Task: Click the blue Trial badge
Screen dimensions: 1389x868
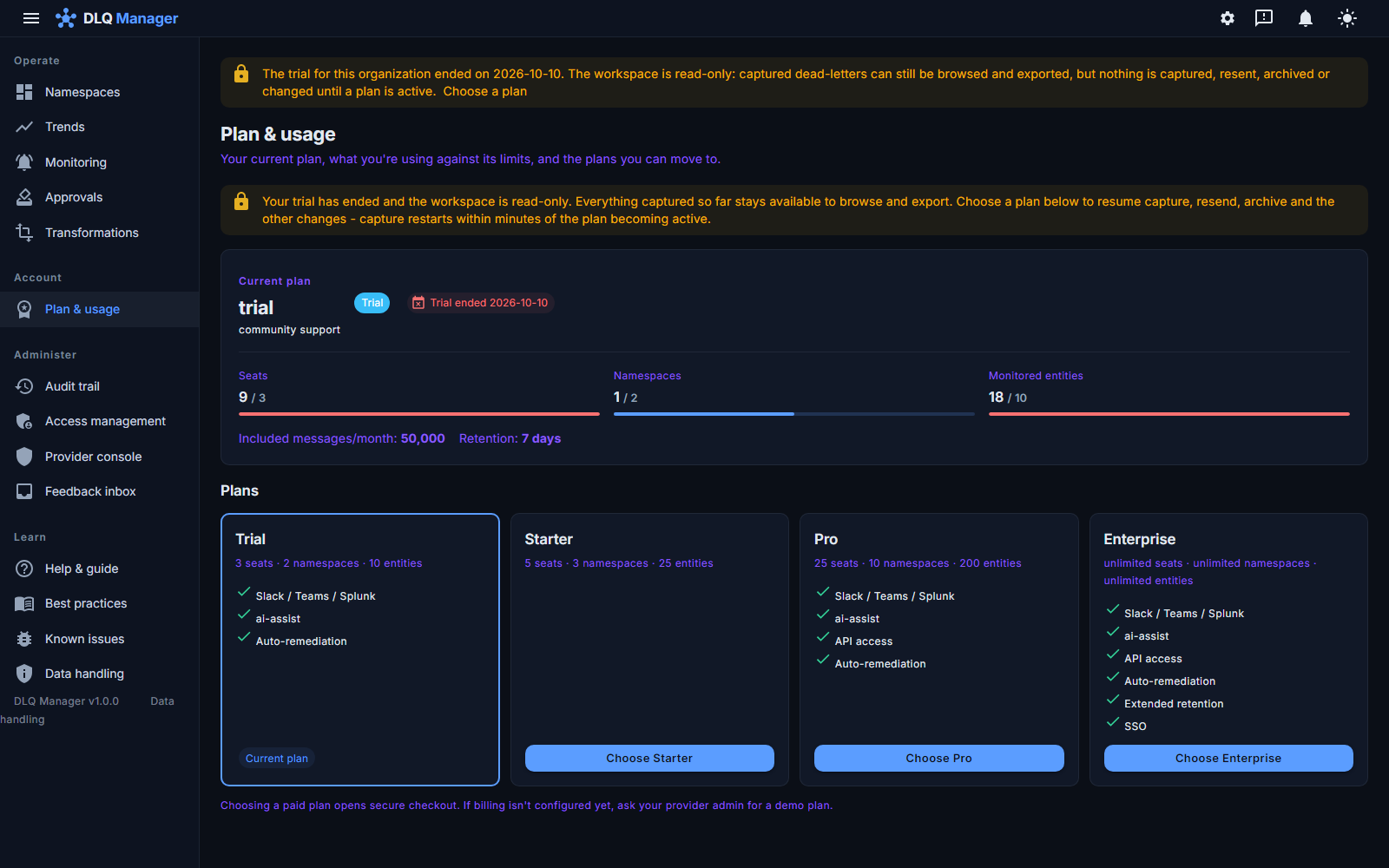Action: click(x=372, y=303)
